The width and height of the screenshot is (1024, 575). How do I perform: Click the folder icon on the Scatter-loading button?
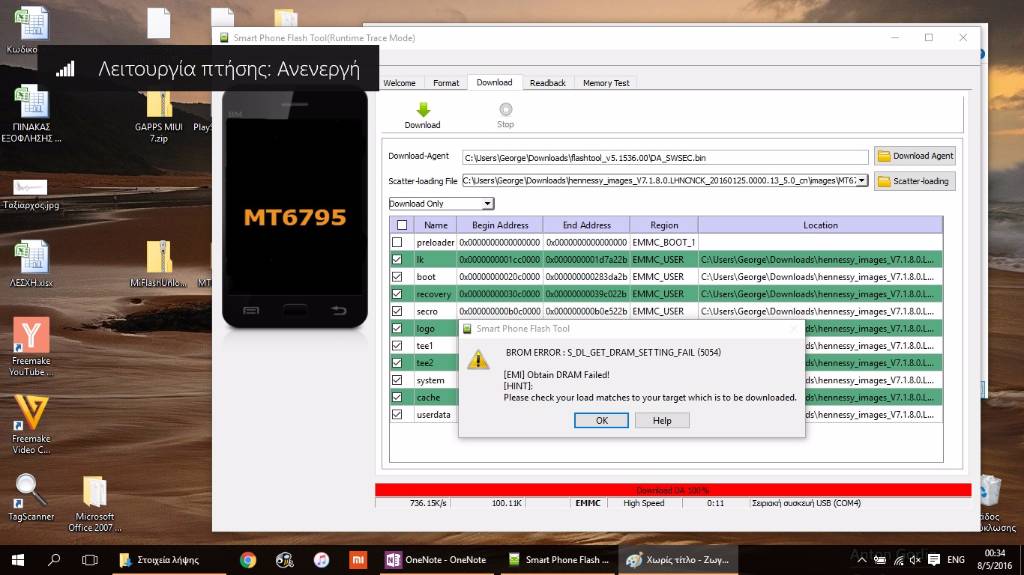click(884, 181)
